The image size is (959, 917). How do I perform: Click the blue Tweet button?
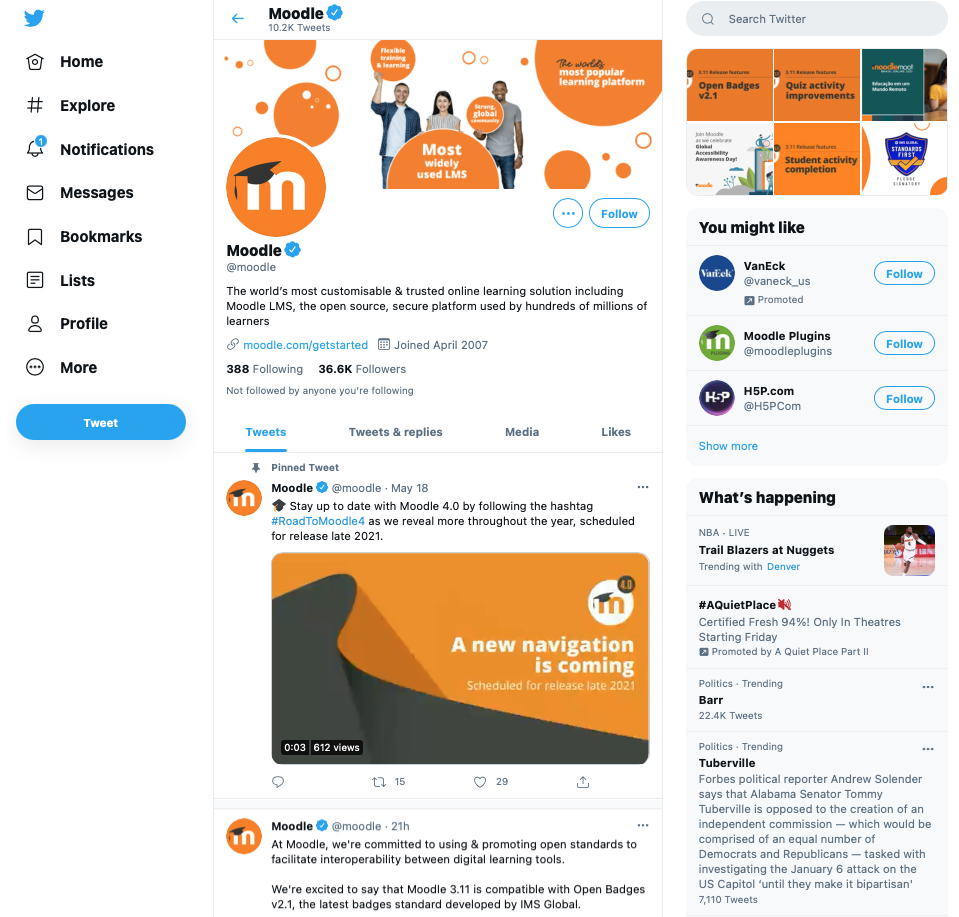101,422
